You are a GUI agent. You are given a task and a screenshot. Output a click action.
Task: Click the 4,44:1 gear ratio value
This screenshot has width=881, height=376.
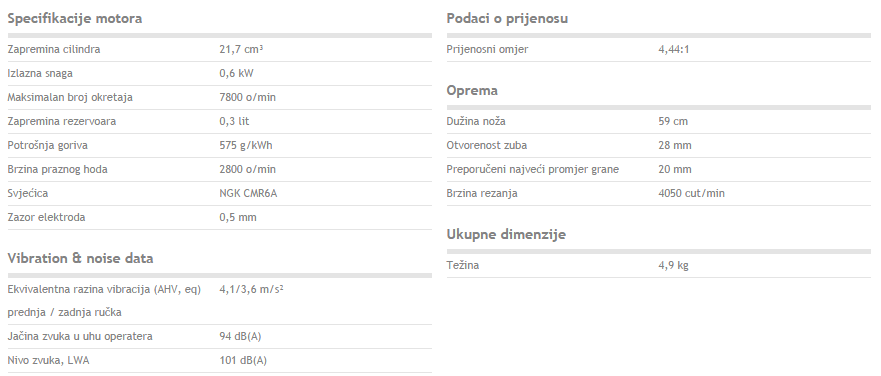[x=674, y=49]
